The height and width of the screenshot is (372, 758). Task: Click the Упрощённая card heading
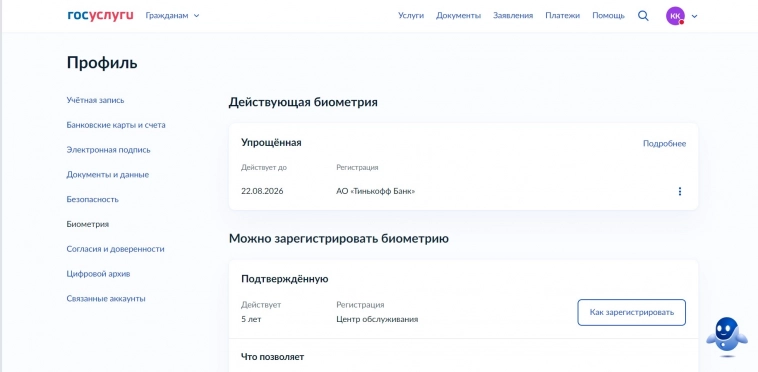click(271, 143)
